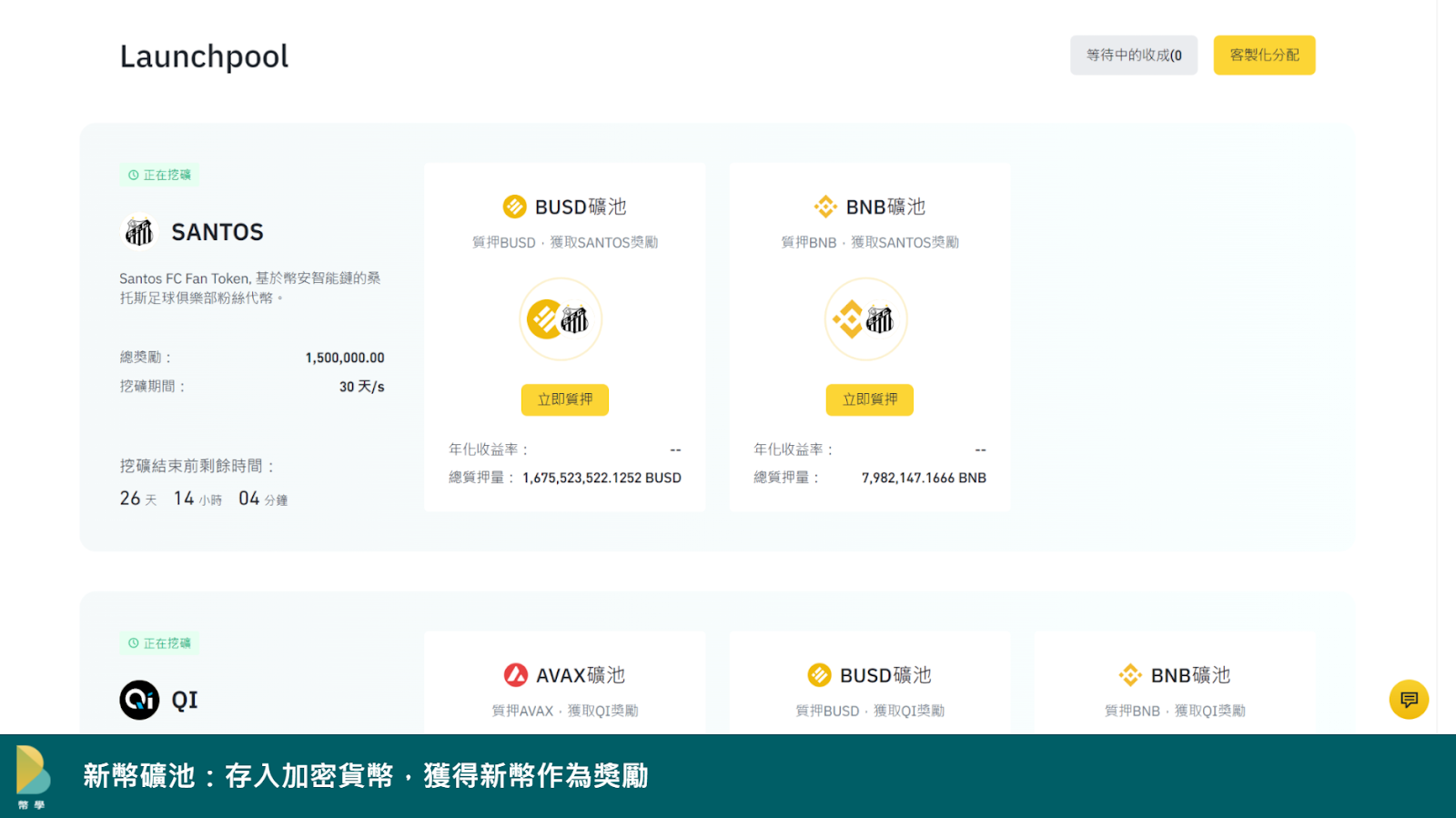Open 客製化分配 yellow button
Screen dimensions: 1456x818
(x=1264, y=56)
